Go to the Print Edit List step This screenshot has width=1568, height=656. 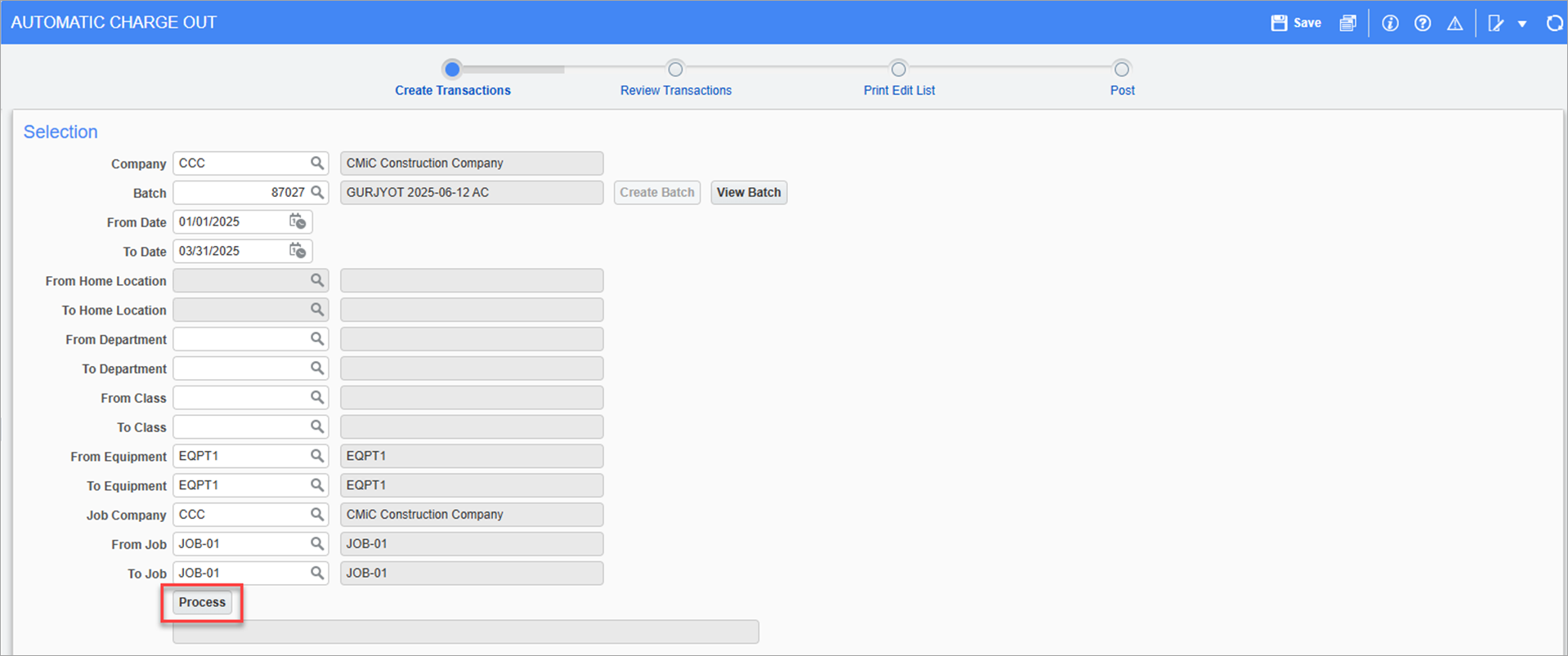[899, 79]
